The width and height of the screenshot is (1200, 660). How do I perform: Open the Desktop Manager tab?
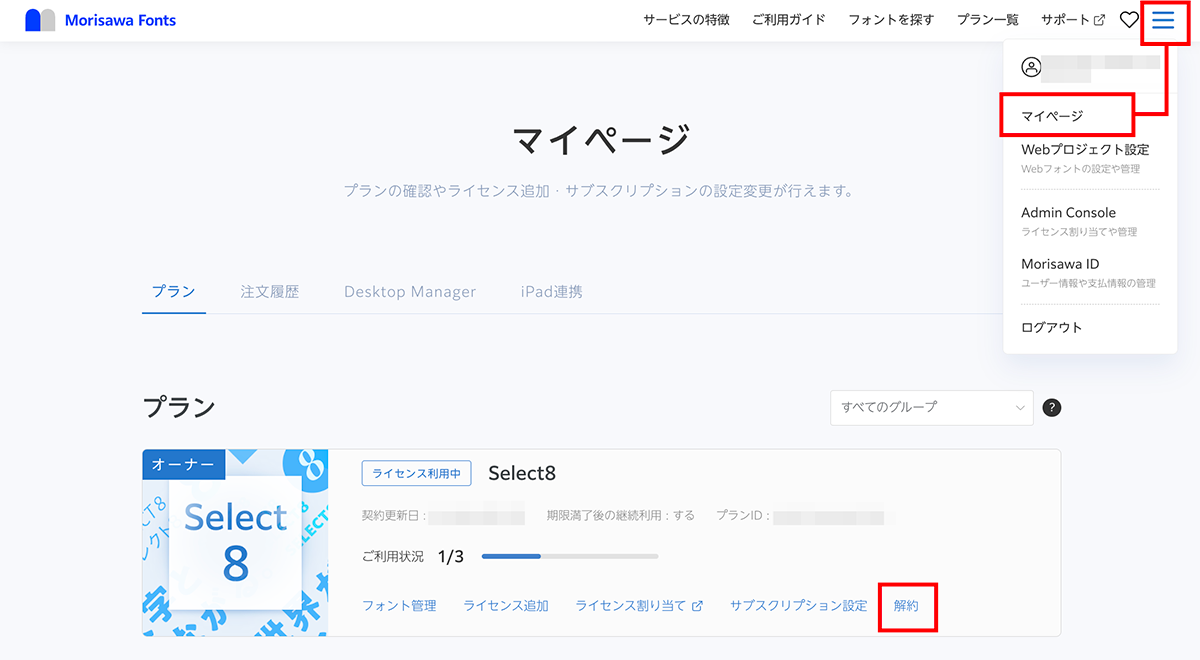click(409, 291)
